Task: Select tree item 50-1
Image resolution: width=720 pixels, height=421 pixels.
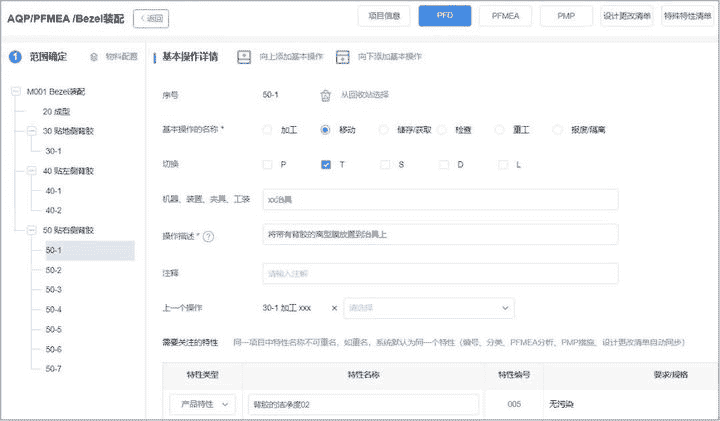Action: pos(90,250)
